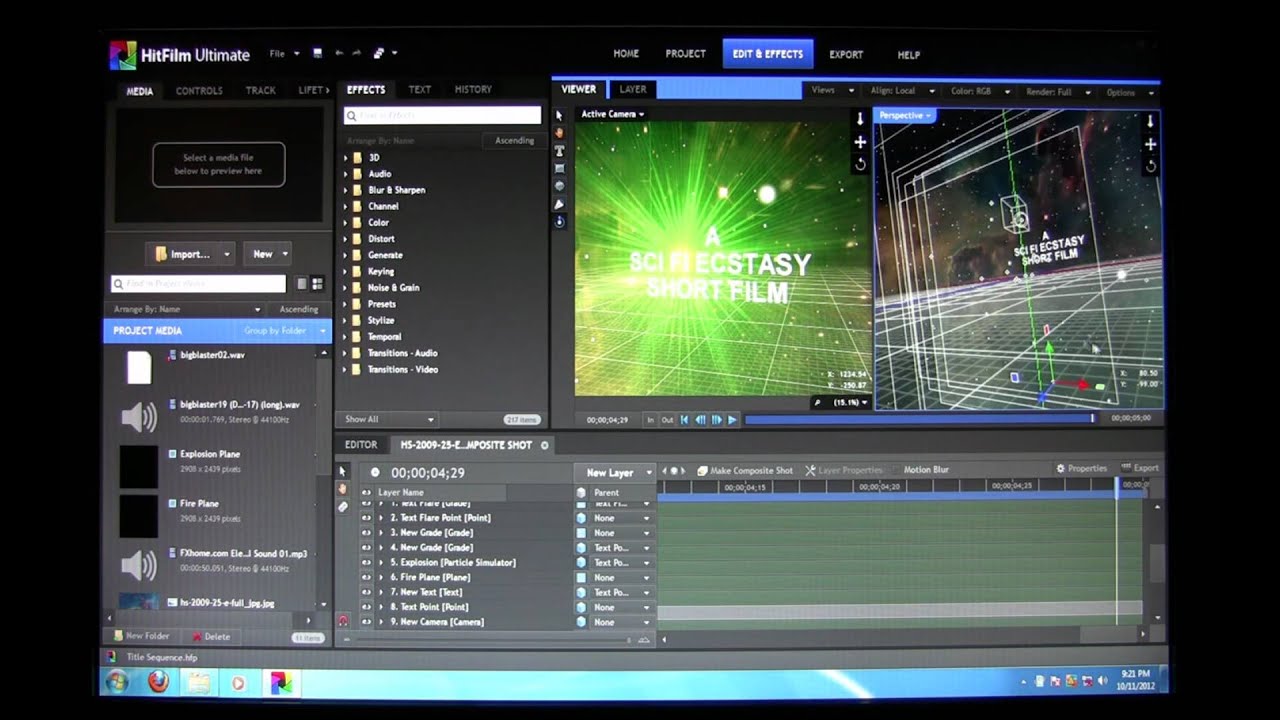Open the Windows Start menu
1280x720 pixels.
[116, 682]
